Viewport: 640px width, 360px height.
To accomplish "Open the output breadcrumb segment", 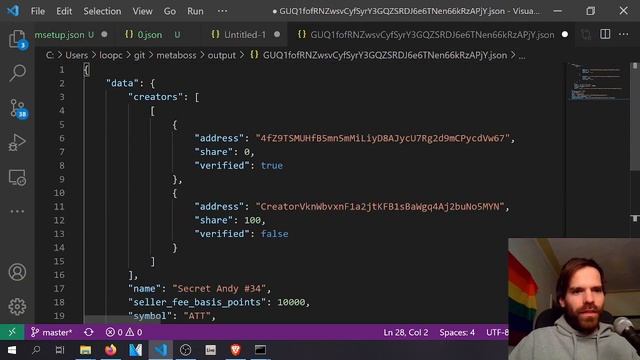I will pos(222,55).
